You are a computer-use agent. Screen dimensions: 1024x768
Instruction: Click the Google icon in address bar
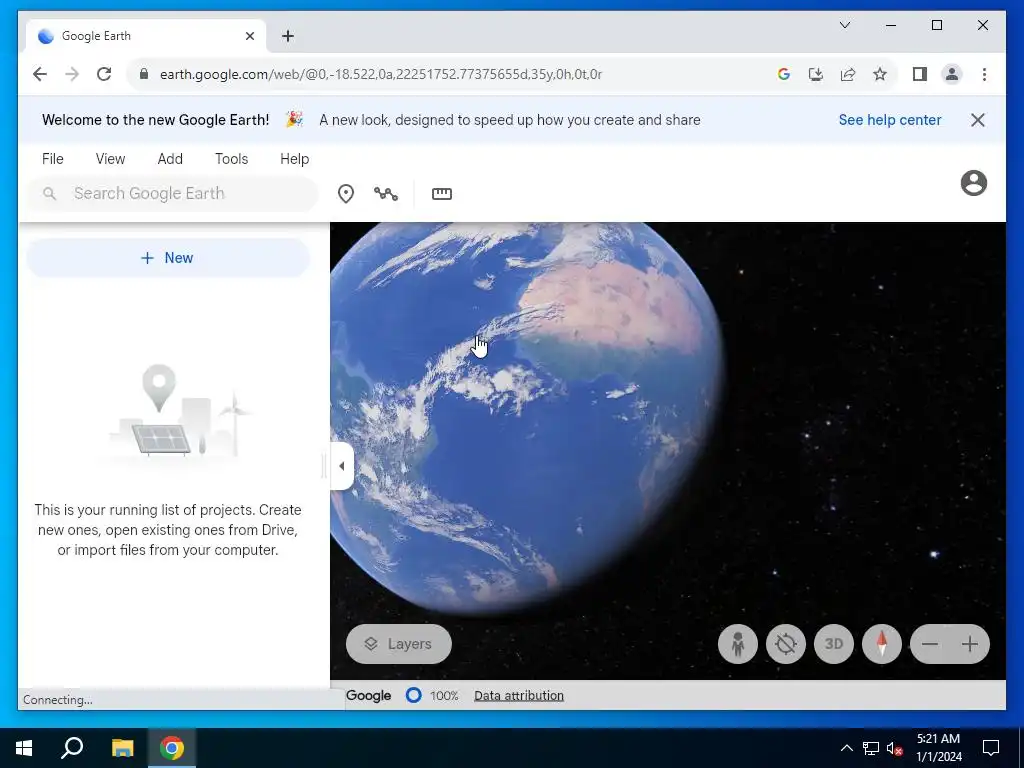[784, 74]
